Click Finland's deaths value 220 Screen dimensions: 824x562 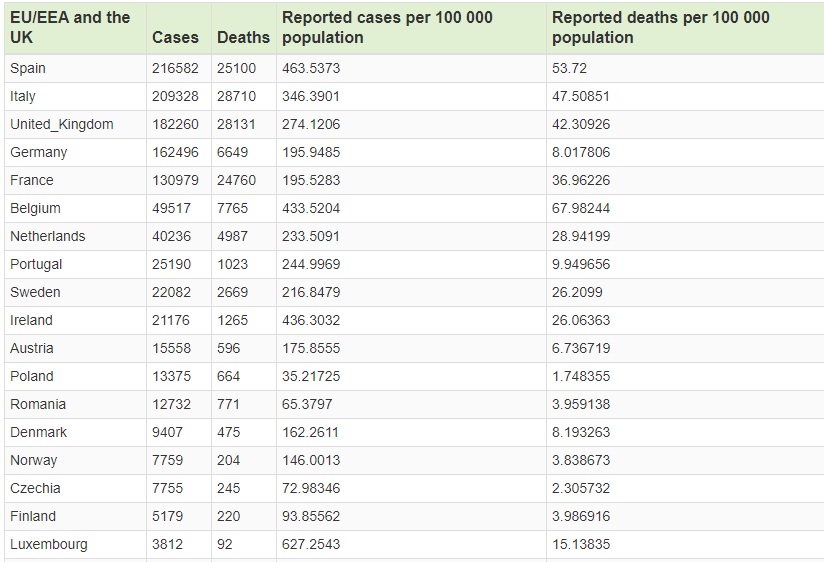(228, 516)
